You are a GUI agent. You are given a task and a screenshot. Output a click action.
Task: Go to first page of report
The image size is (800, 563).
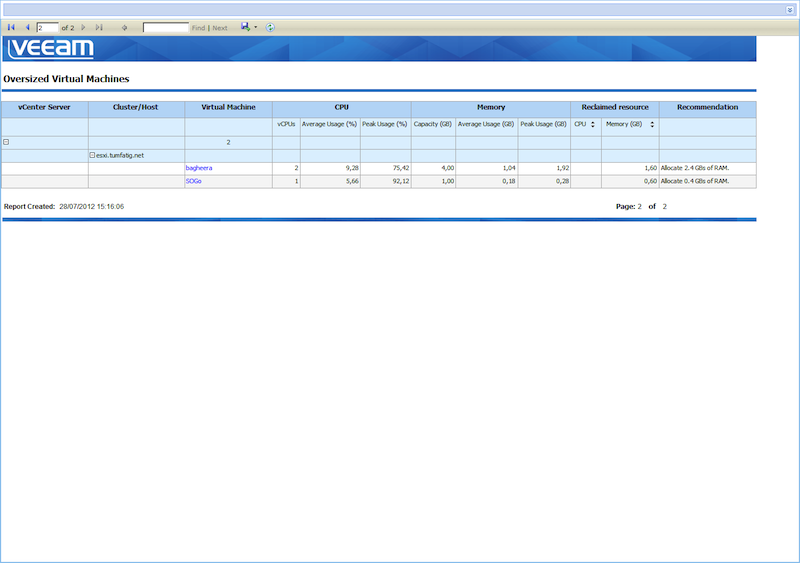coord(11,28)
